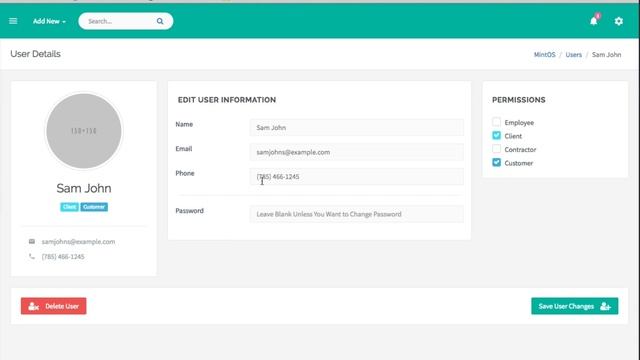640x360 pixels.
Task: Click the Edit User Information heading
Action: tap(227, 100)
